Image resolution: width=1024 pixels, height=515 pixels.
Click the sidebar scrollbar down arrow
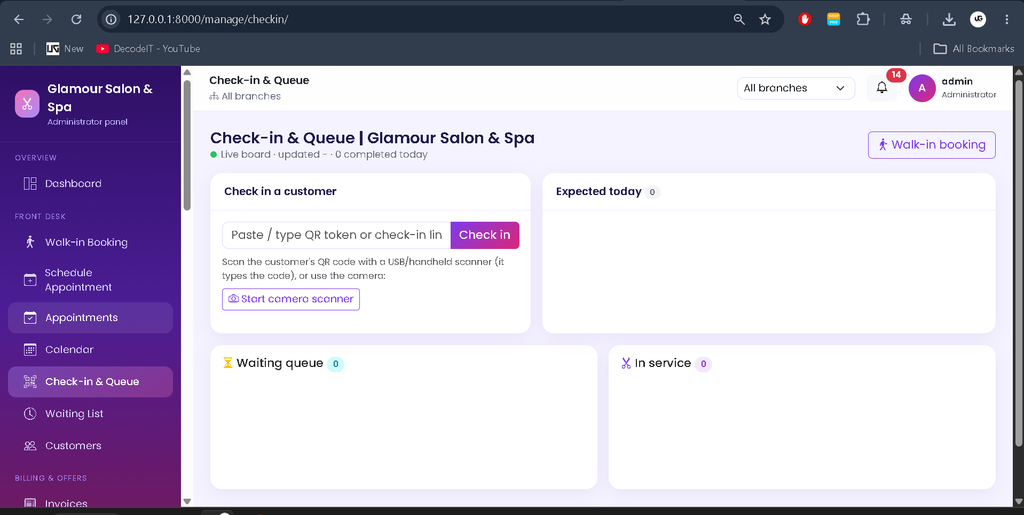(187, 501)
